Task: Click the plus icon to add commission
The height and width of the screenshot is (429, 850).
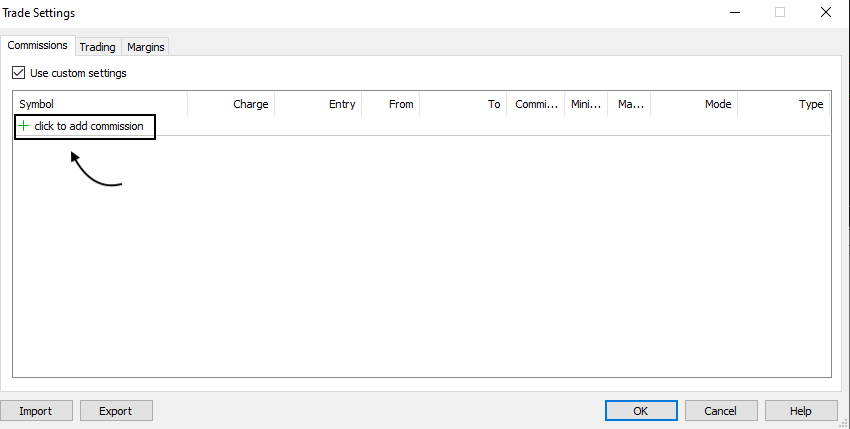Action: 24,126
